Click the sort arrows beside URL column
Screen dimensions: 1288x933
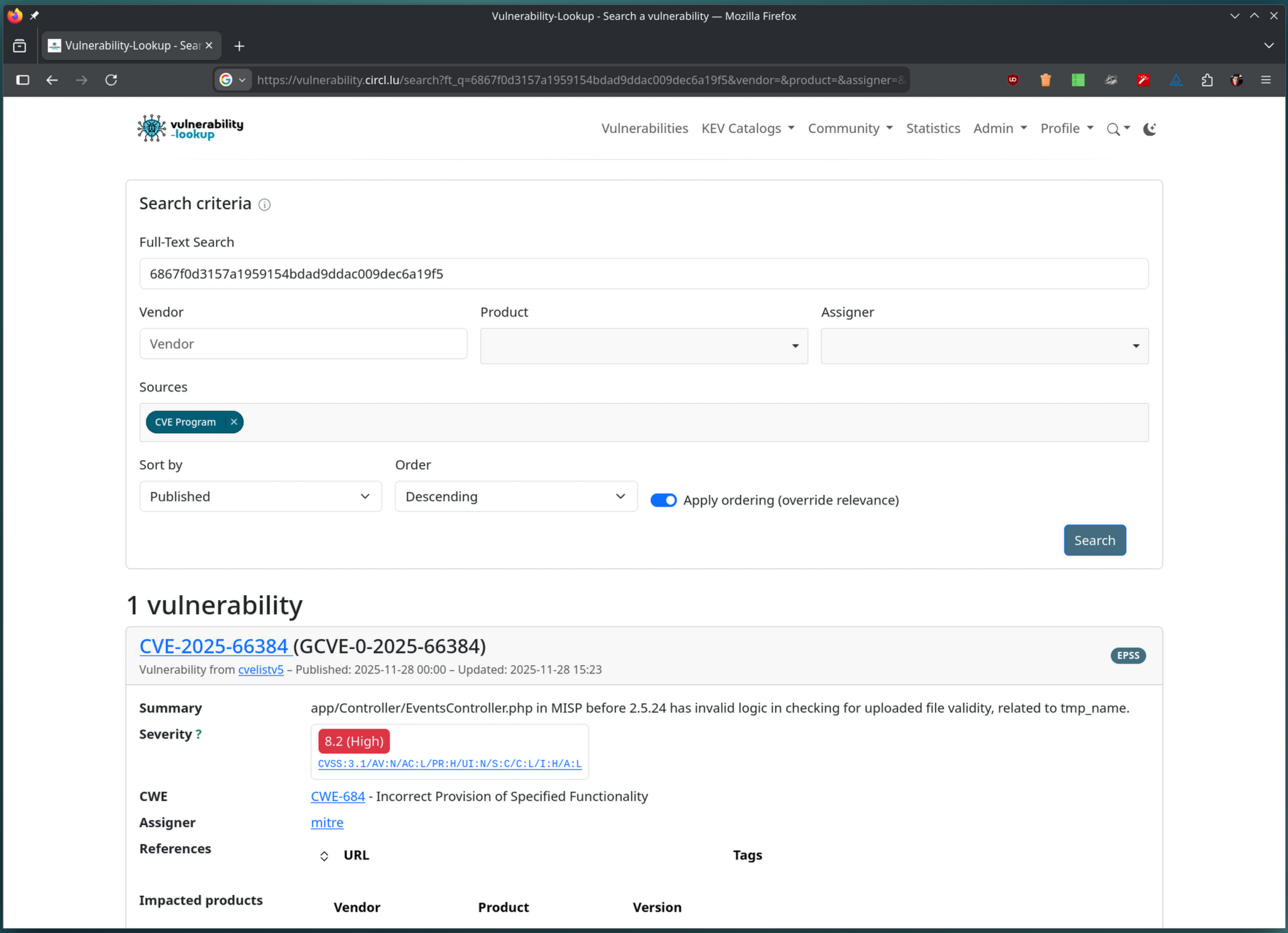324,856
